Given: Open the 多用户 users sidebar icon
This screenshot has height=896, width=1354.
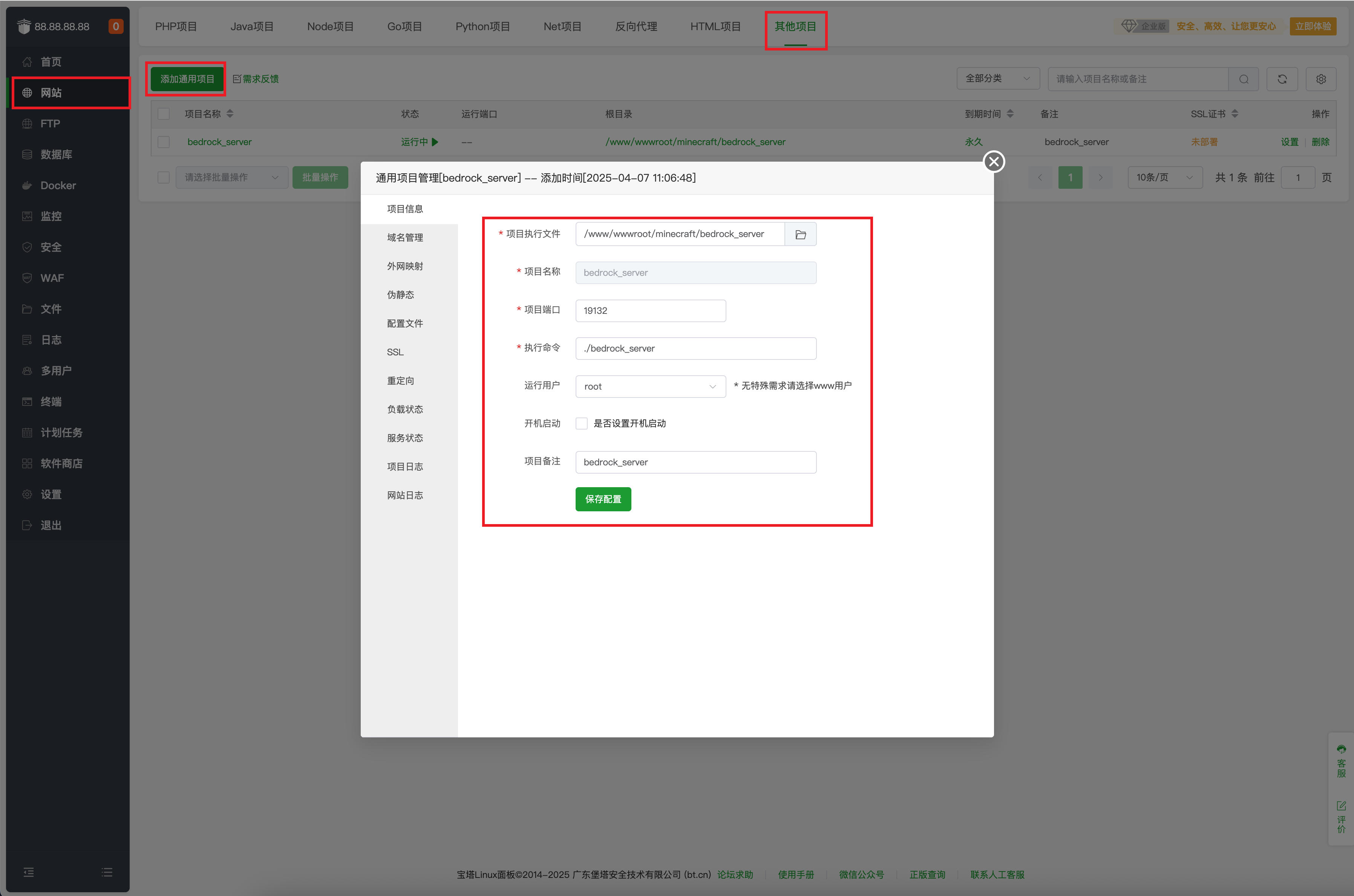Looking at the screenshot, I should click(27, 370).
